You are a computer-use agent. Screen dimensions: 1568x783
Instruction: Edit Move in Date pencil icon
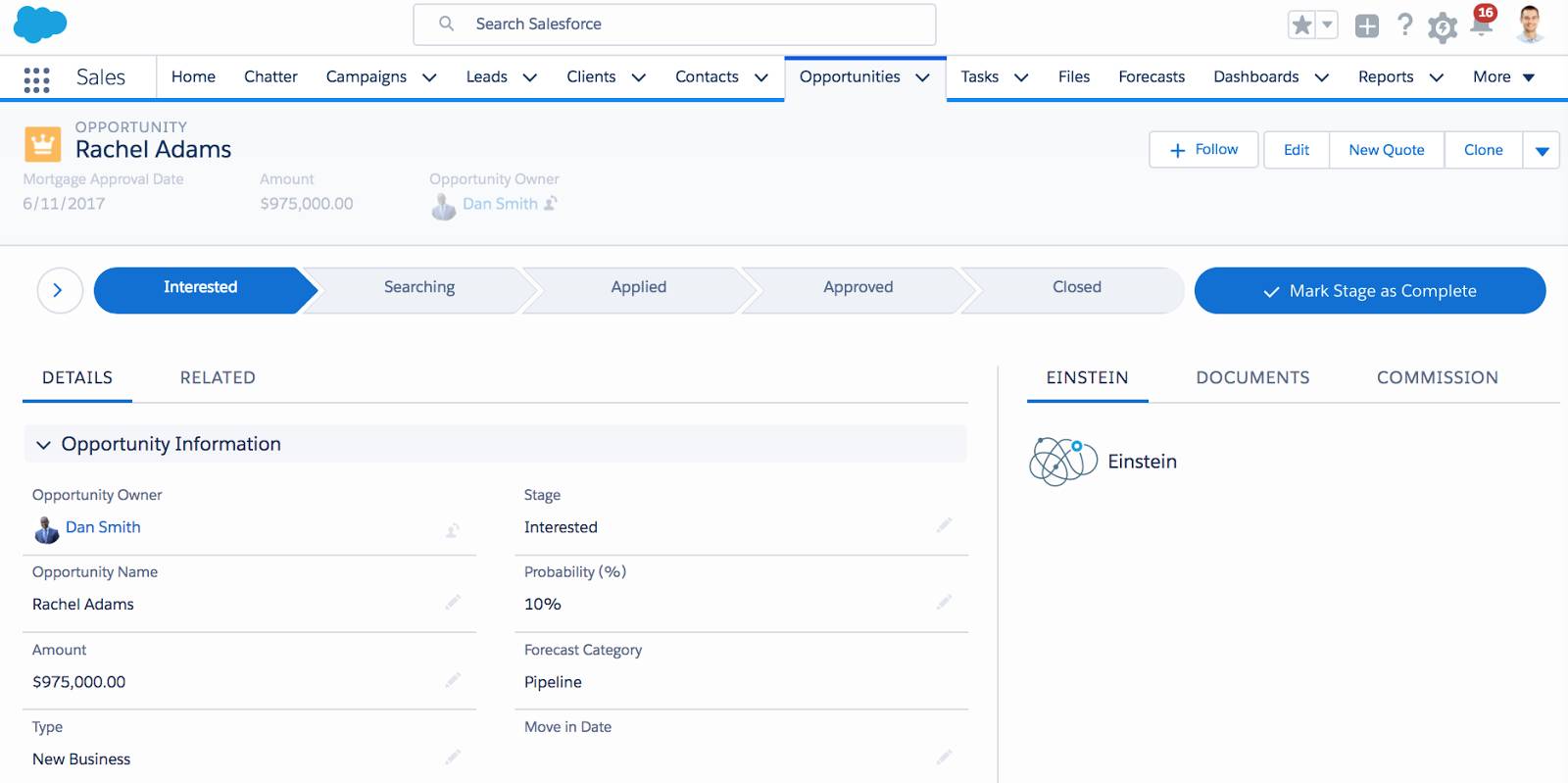click(944, 757)
